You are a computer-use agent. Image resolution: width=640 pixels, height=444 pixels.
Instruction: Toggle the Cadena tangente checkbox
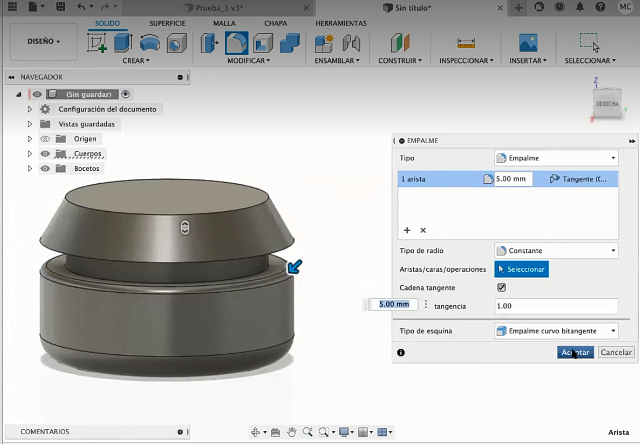[x=501, y=287]
